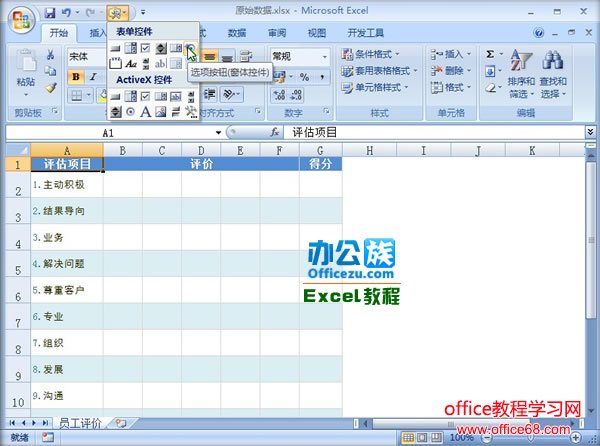
Task: Click the insert function fx icon
Action: pyautogui.click(x=274, y=132)
